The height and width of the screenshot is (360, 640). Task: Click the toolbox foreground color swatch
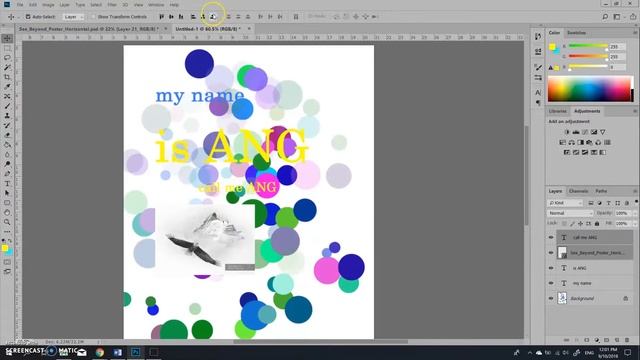pyautogui.click(x=4, y=248)
